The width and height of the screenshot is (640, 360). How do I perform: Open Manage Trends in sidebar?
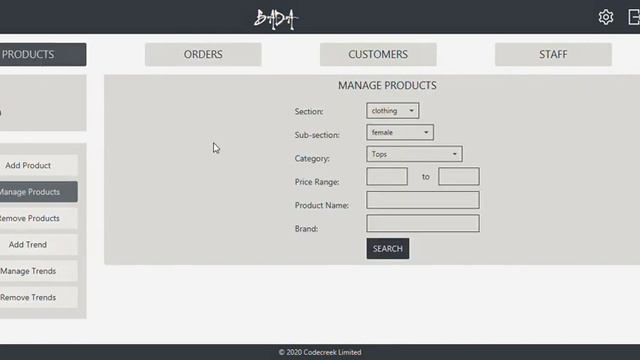tap(38, 271)
